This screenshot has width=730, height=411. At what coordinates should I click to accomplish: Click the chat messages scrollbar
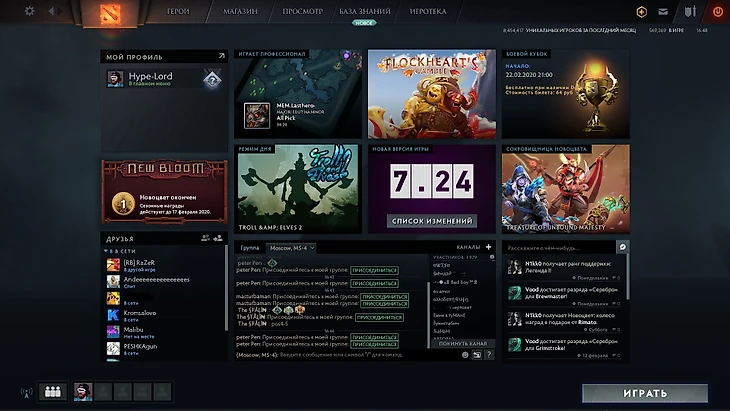pos(428,314)
